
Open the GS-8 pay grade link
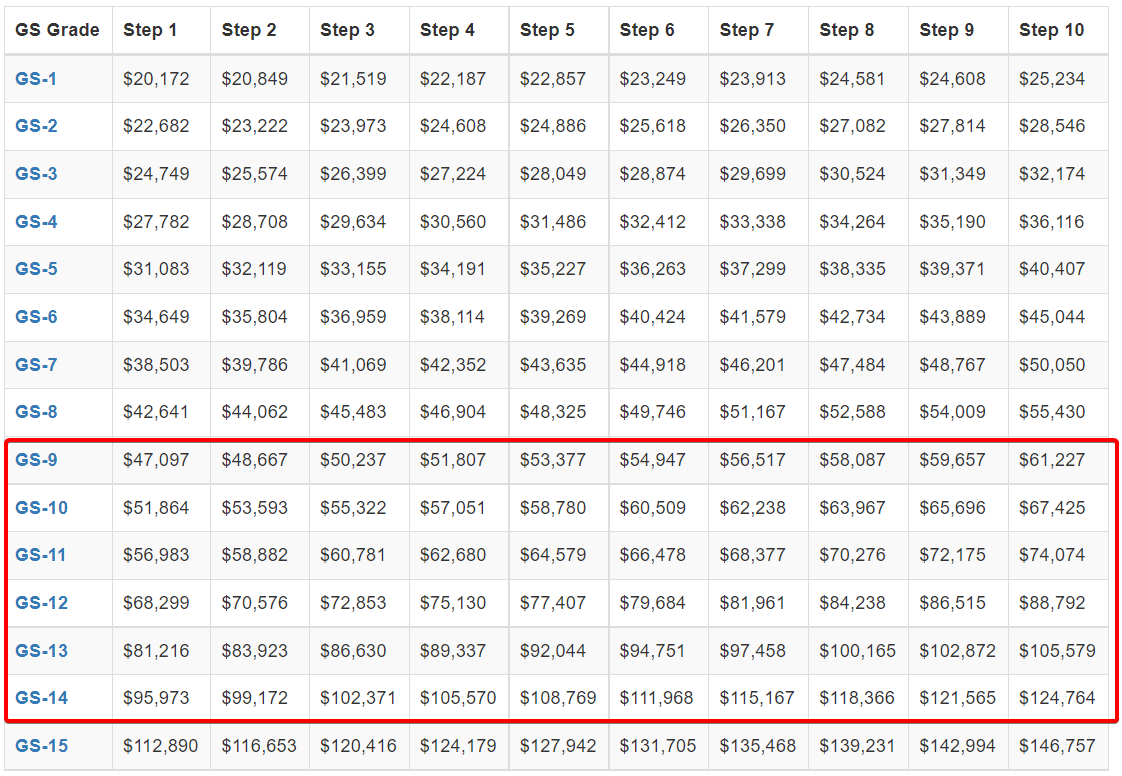(36, 412)
